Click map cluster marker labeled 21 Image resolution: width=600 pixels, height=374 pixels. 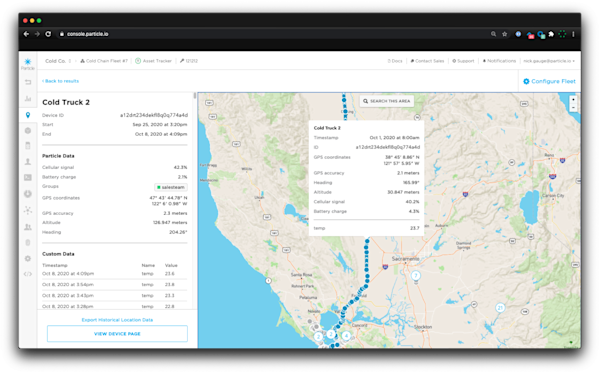500,308
